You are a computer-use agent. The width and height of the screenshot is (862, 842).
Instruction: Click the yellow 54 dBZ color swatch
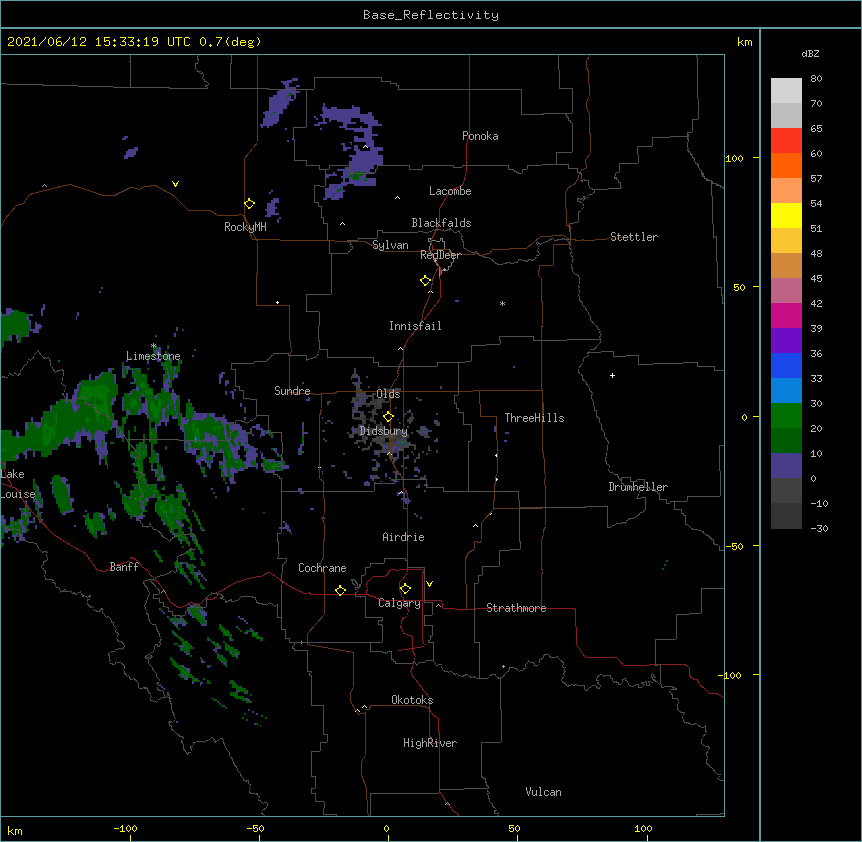click(786, 215)
